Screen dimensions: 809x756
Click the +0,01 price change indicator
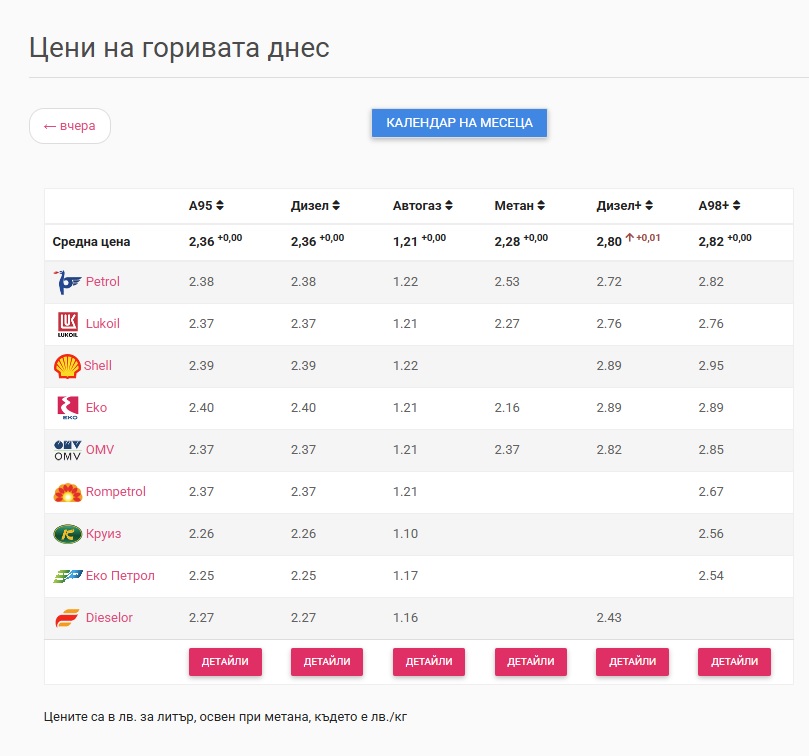pos(643,238)
